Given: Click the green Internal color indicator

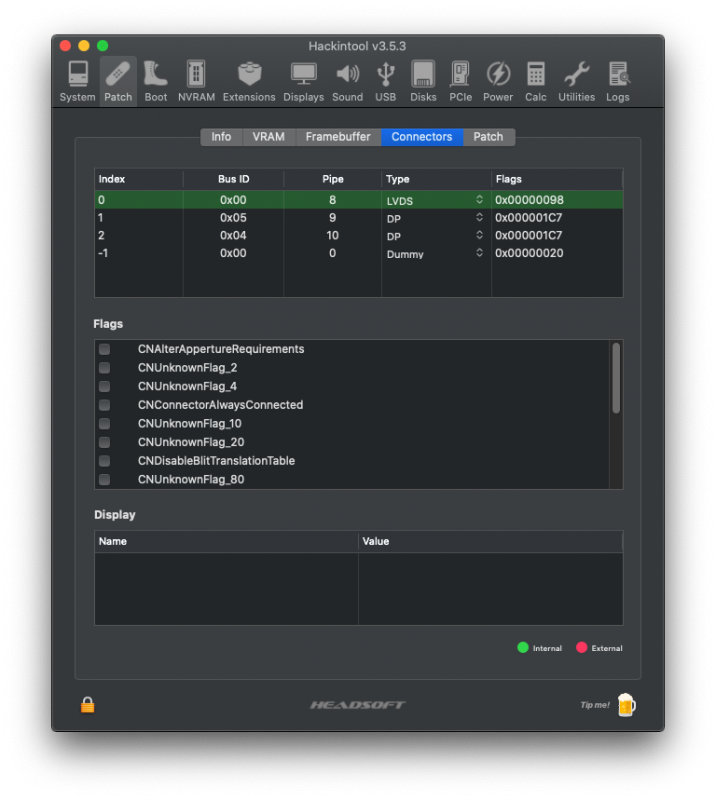Looking at the screenshot, I should [x=522, y=648].
